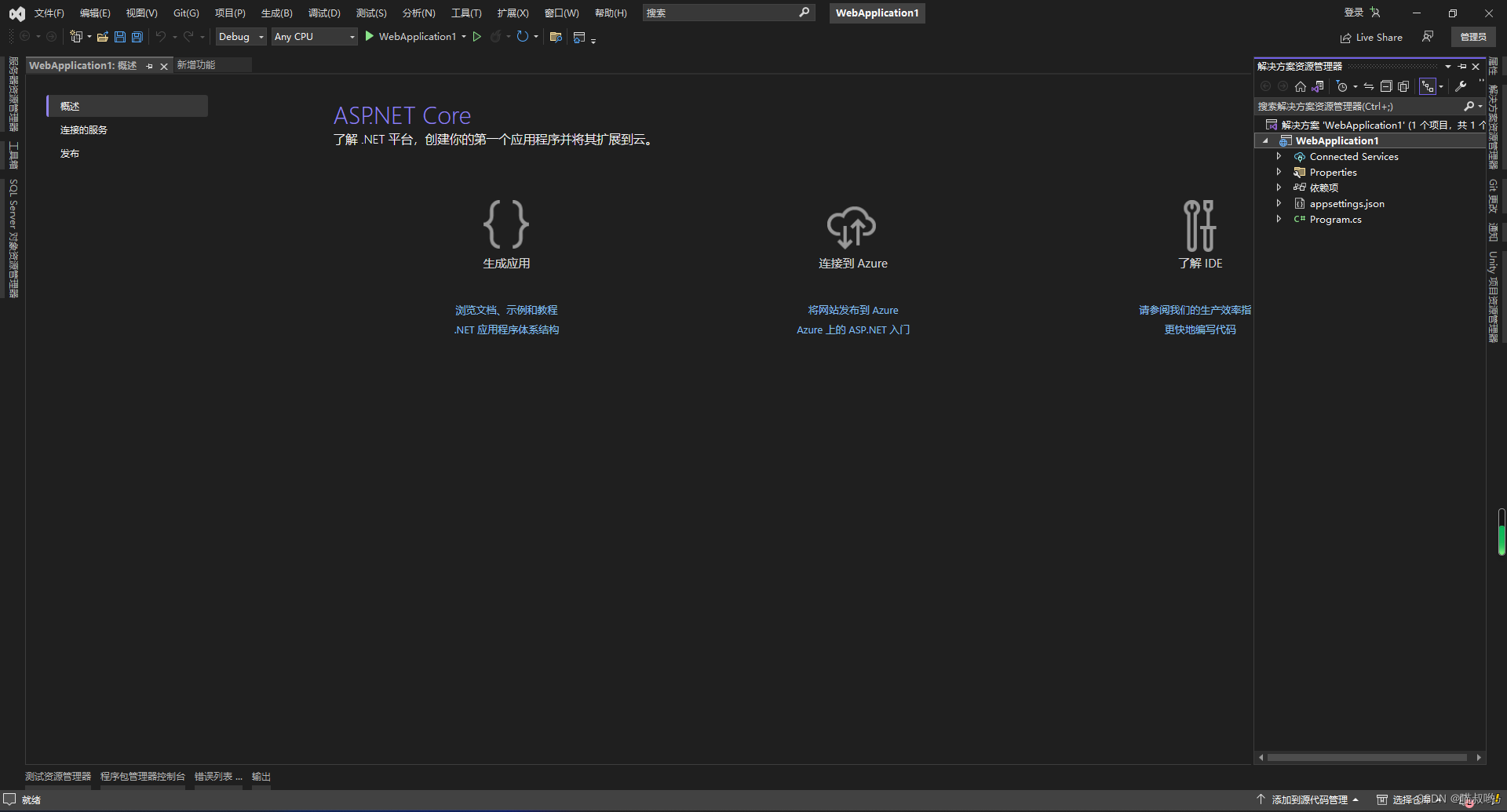Screen dimensions: 1507x812
Task: Click the Show All Files icon
Action: pyautogui.click(x=1403, y=86)
